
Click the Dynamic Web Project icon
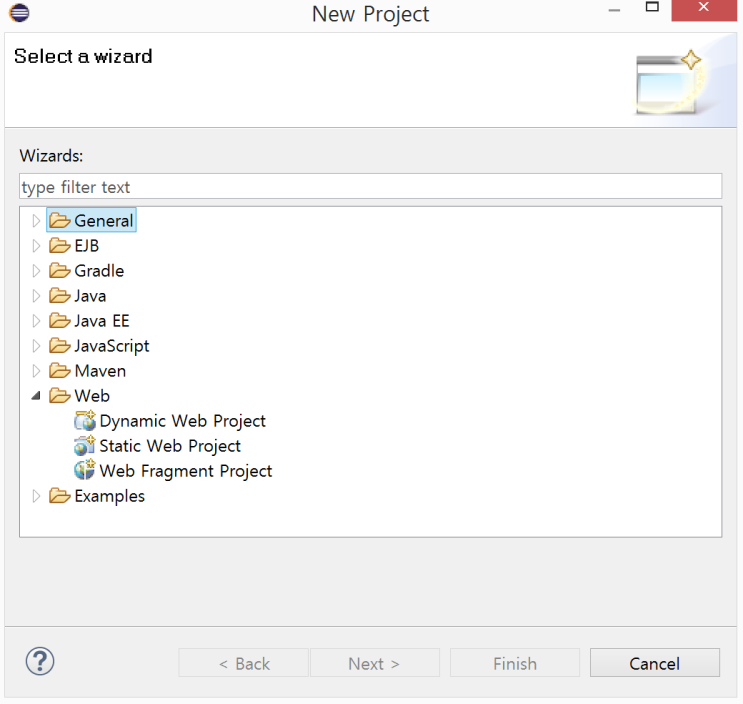[85, 421]
